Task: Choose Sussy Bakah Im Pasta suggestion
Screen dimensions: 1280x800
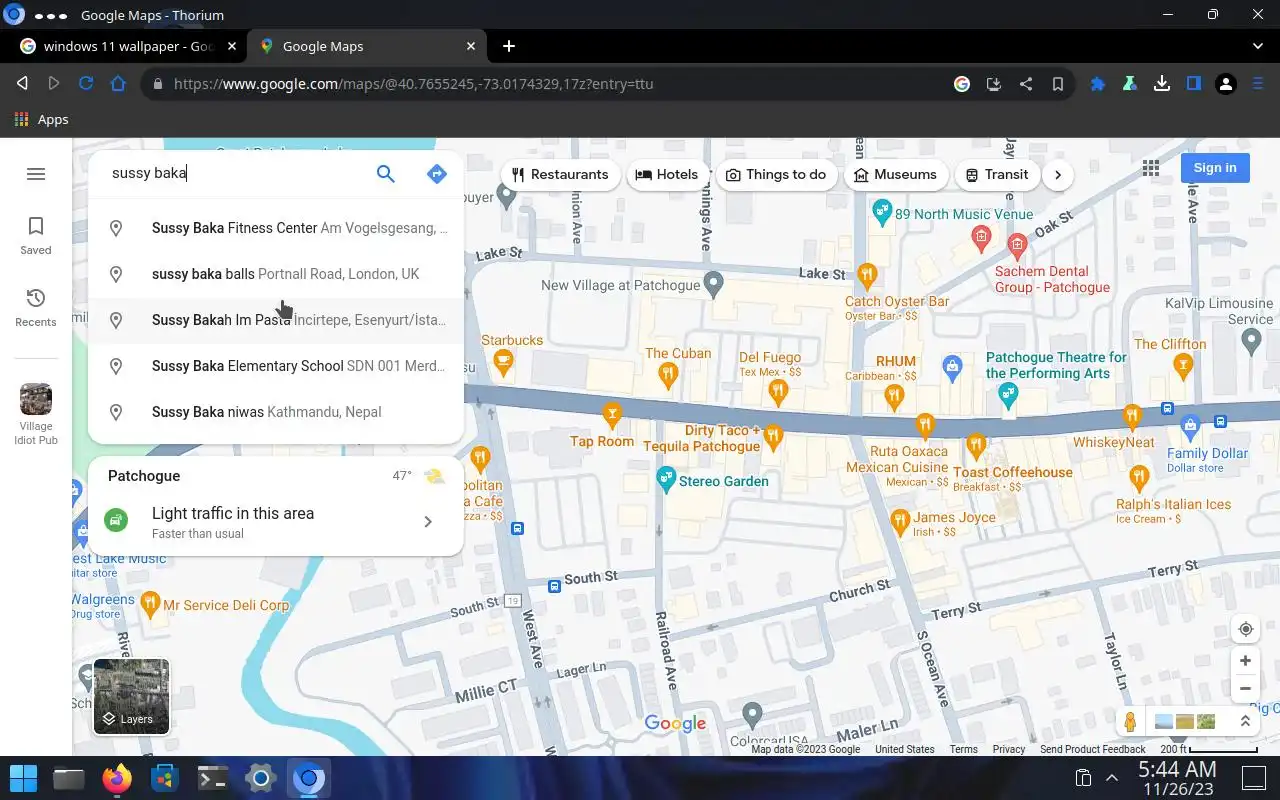Action: [276, 320]
